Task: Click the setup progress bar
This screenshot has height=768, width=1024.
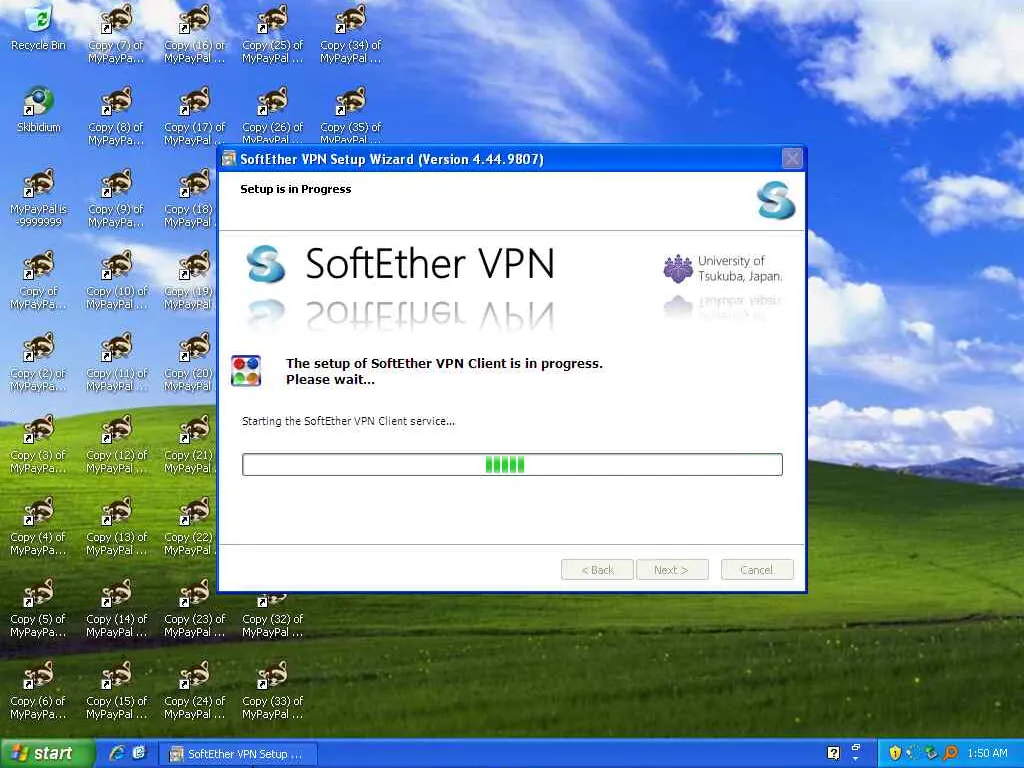Action: click(x=512, y=464)
